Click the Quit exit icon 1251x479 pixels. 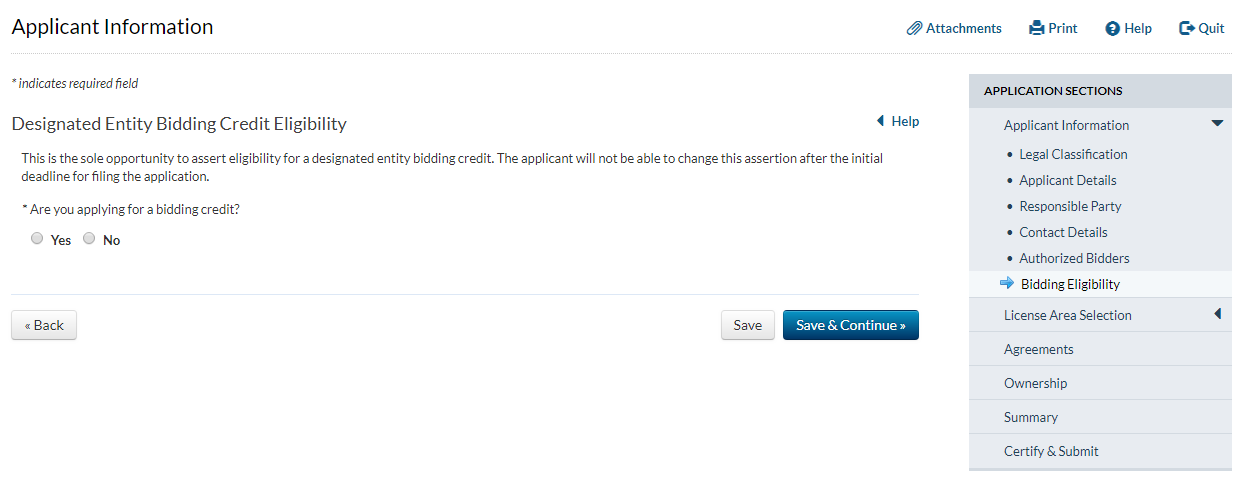[x=1187, y=28]
